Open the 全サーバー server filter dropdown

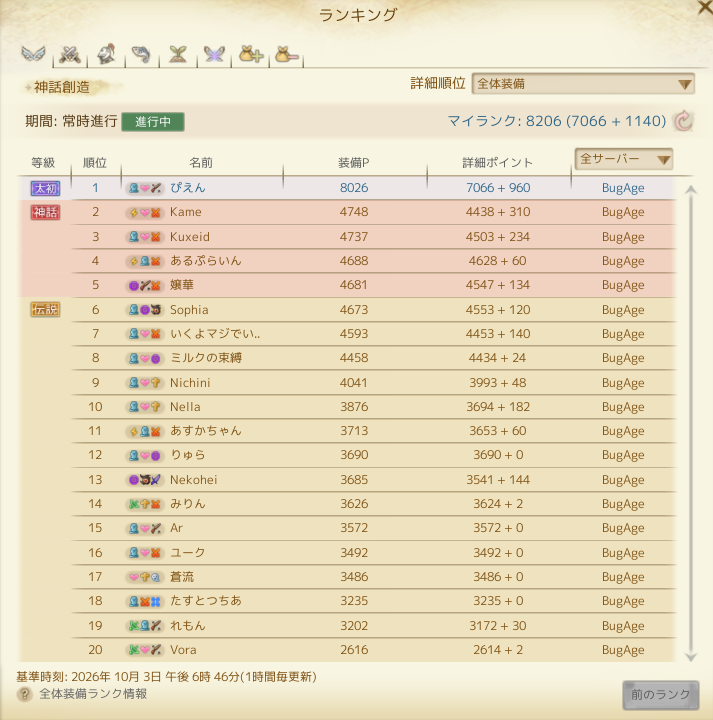[x=623, y=159]
